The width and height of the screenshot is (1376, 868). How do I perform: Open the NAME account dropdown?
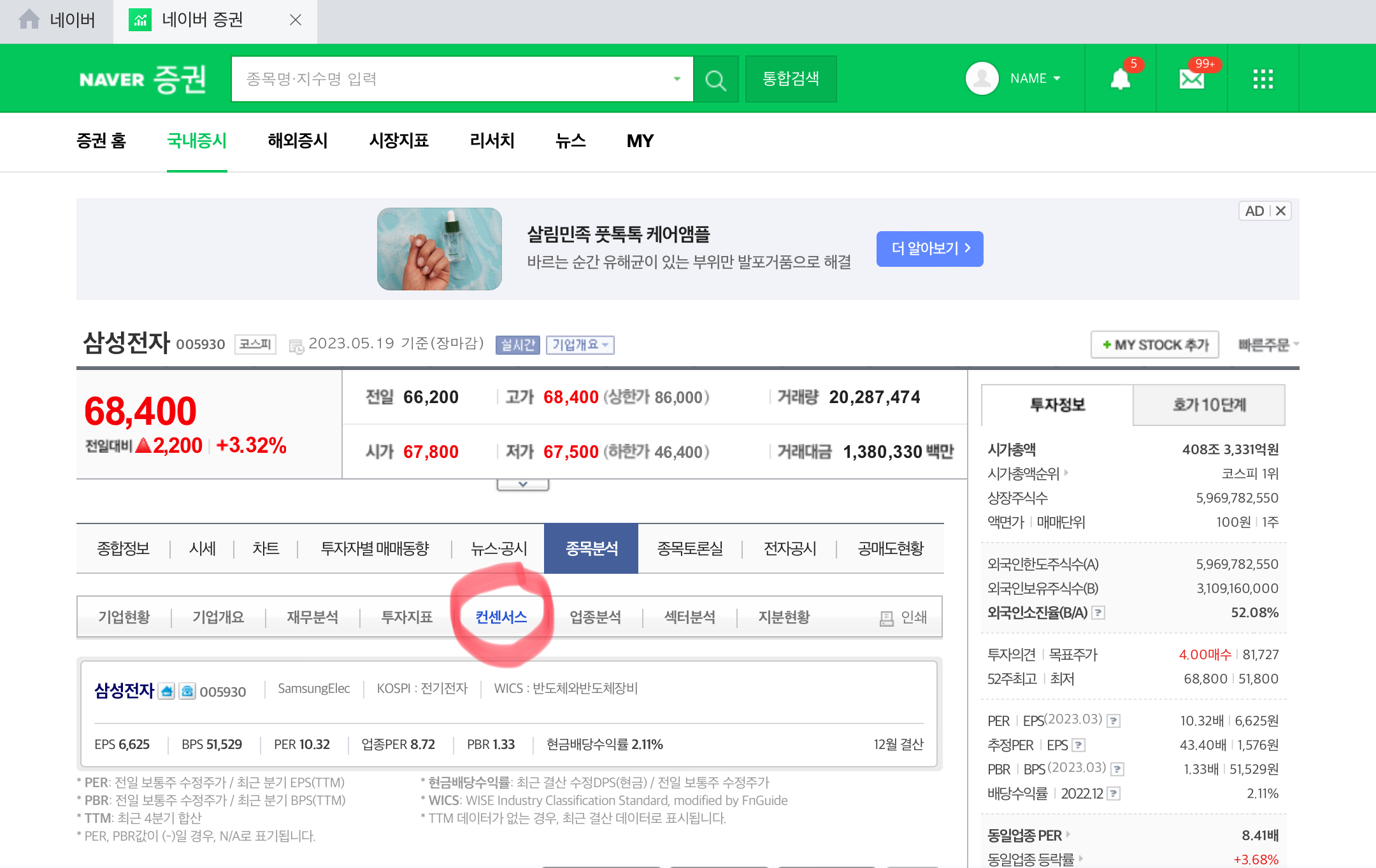click(1035, 78)
